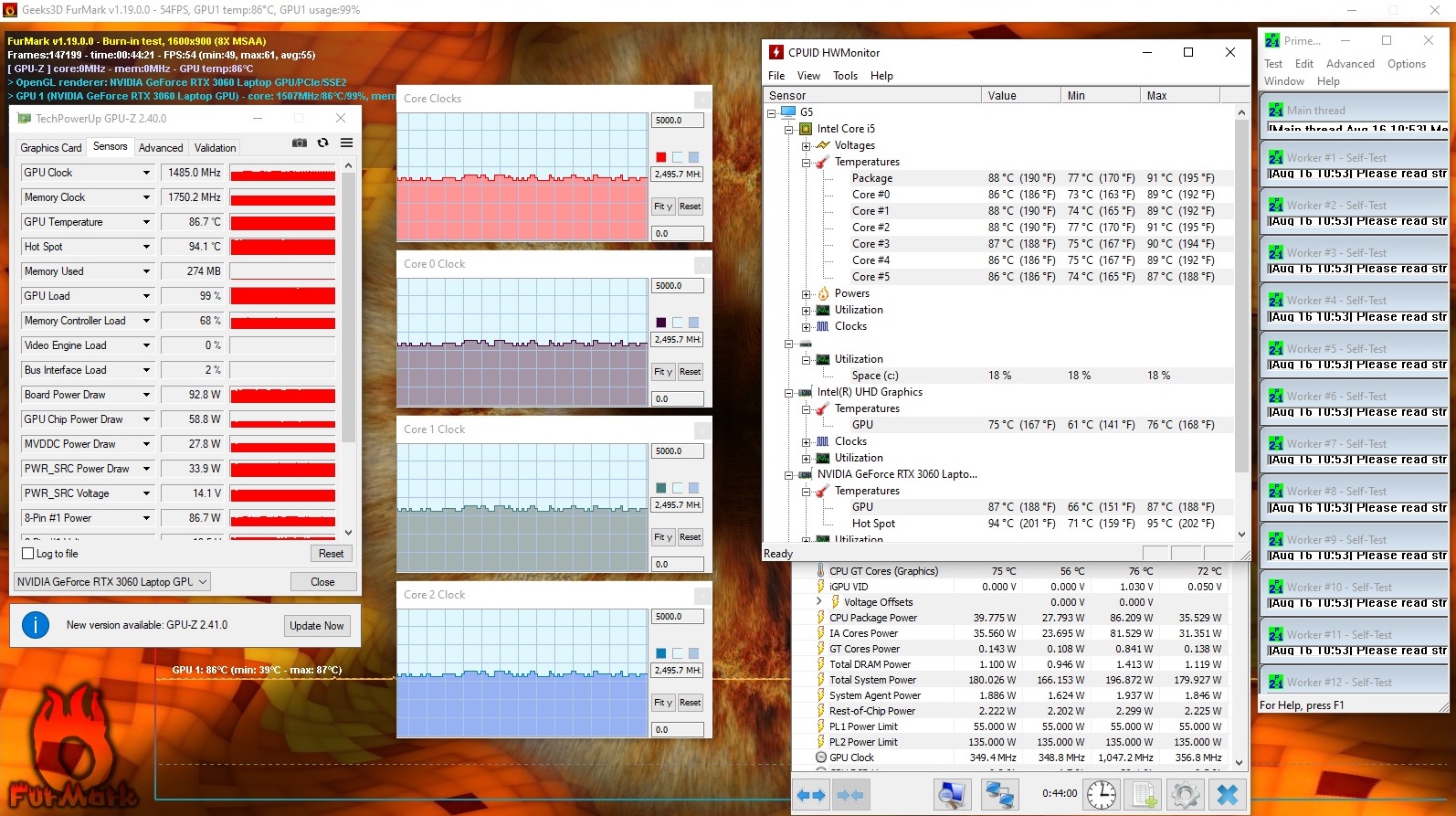Viewport: 1456px width, 816px height.
Task: Open the View menu in HWMonitor
Action: [808, 76]
